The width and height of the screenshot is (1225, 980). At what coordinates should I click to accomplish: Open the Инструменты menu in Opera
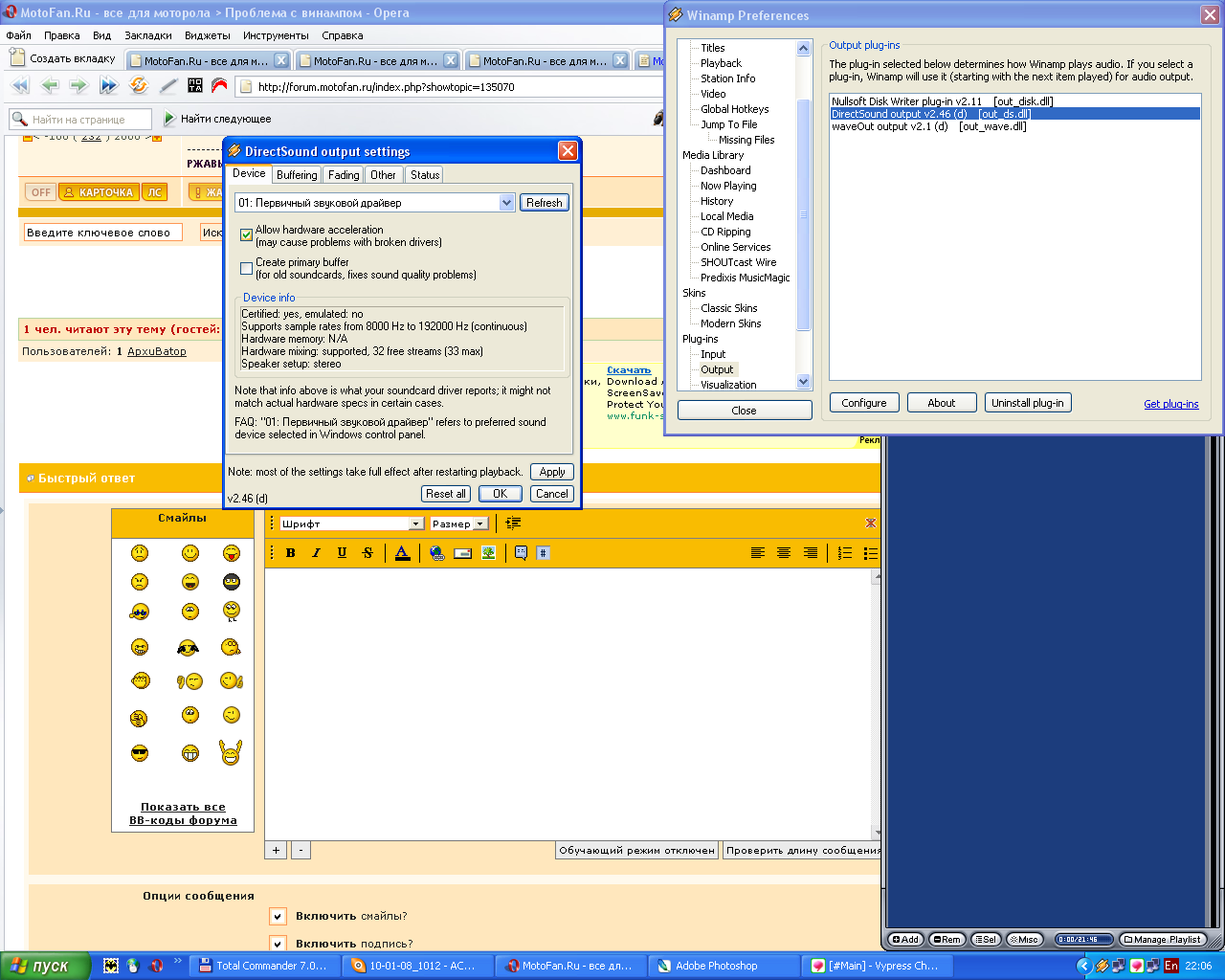(276, 35)
